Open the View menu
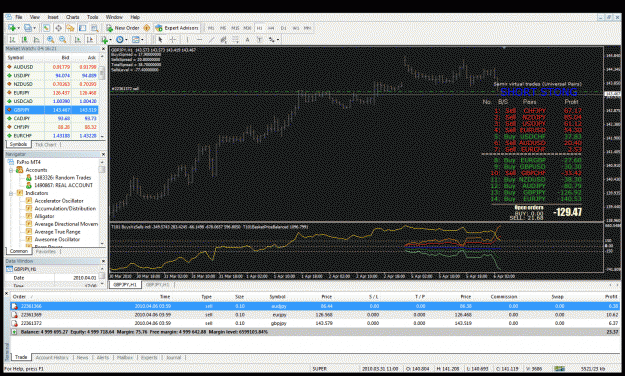This screenshot has width=625, height=376. point(35,17)
